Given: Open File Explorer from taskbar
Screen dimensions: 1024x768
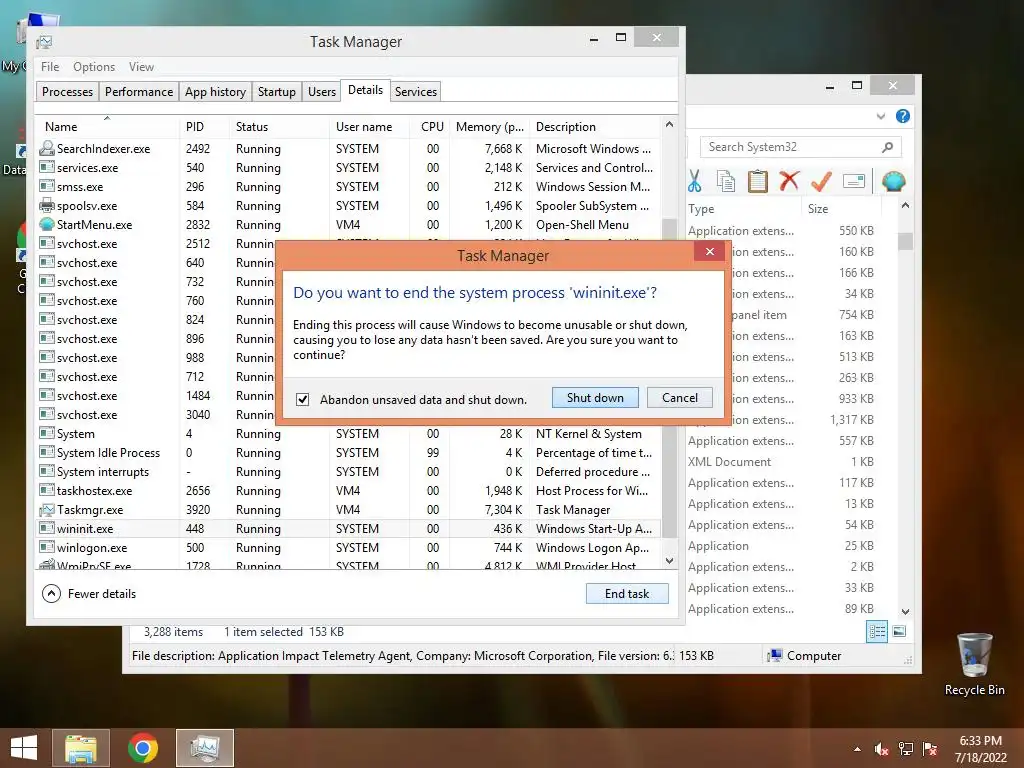Looking at the screenshot, I should (81, 748).
